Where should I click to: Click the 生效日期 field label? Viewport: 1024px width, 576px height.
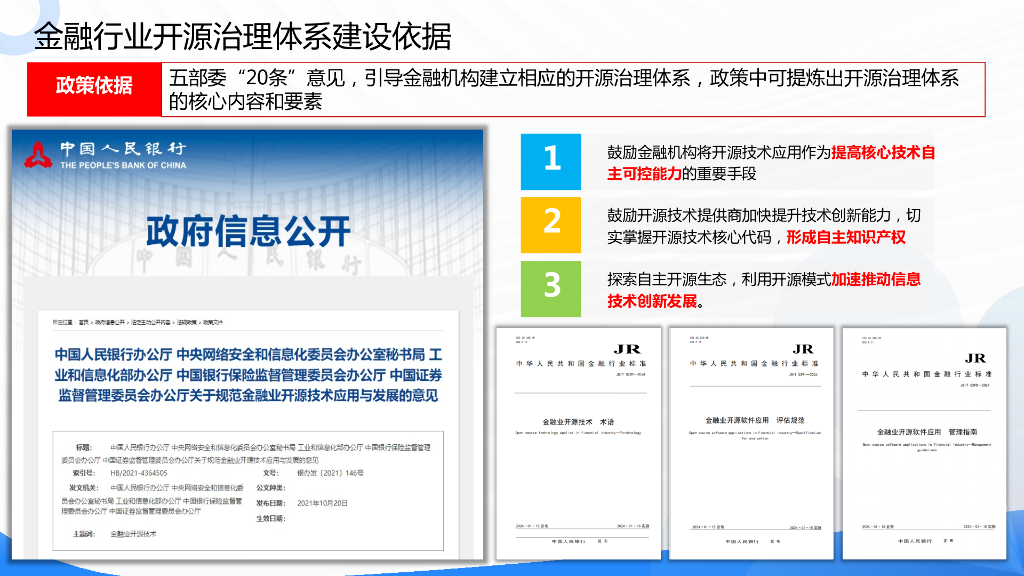click(270, 519)
